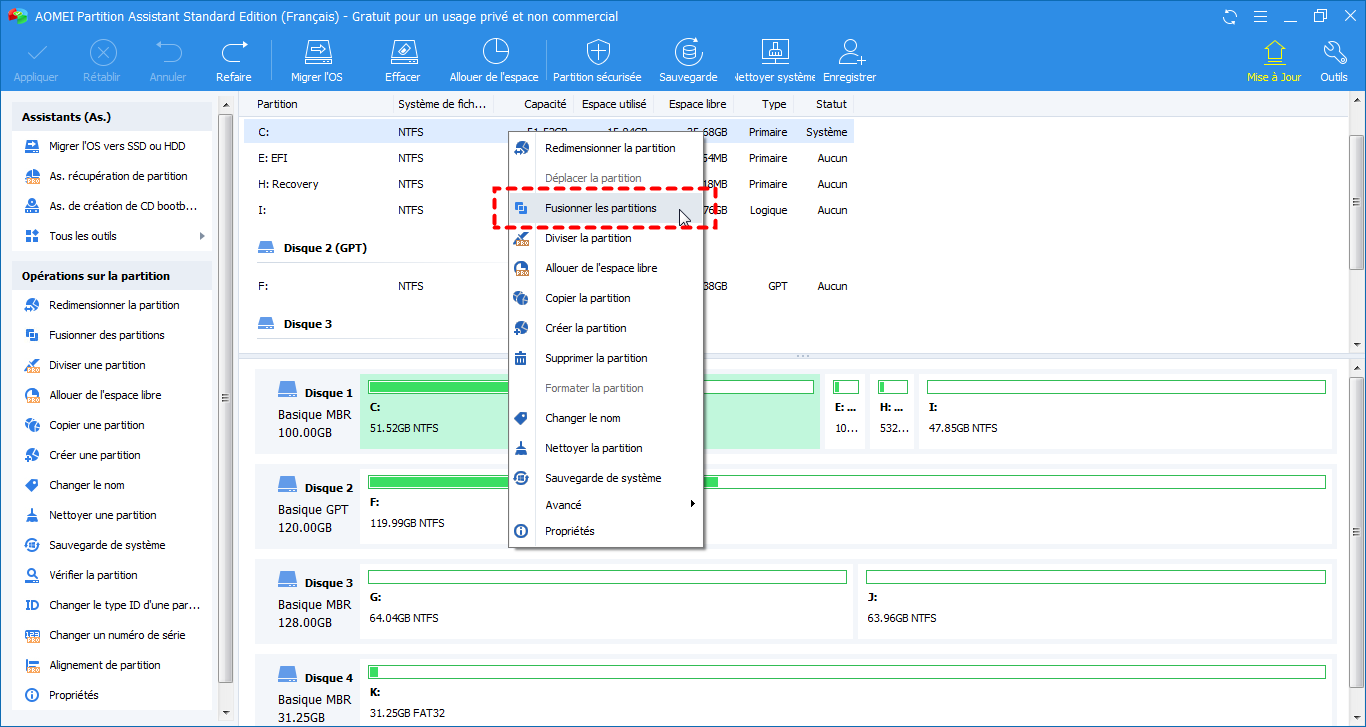Open As. de création de CD bootable wizard
1366x727 pixels.
[112, 206]
